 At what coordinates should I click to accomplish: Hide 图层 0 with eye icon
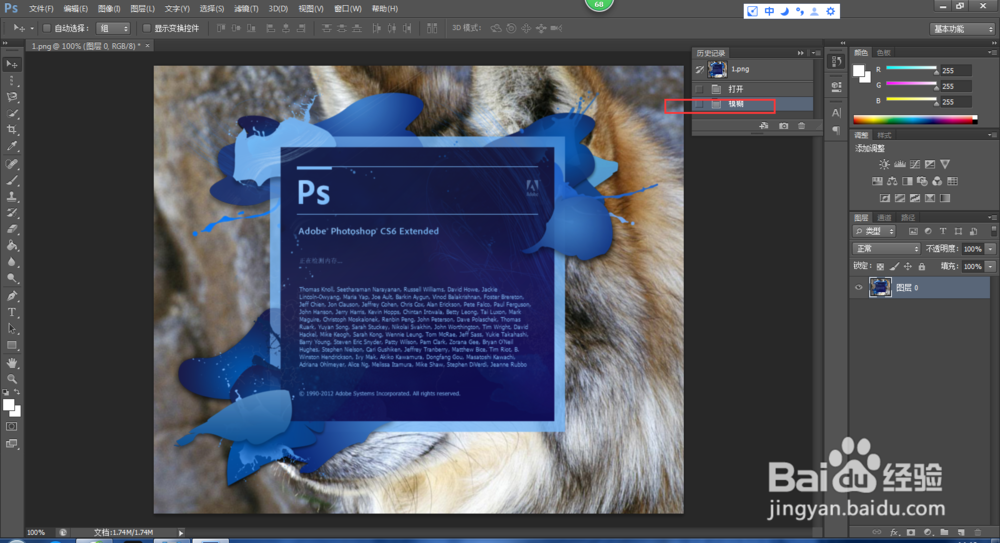click(x=858, y=288)
